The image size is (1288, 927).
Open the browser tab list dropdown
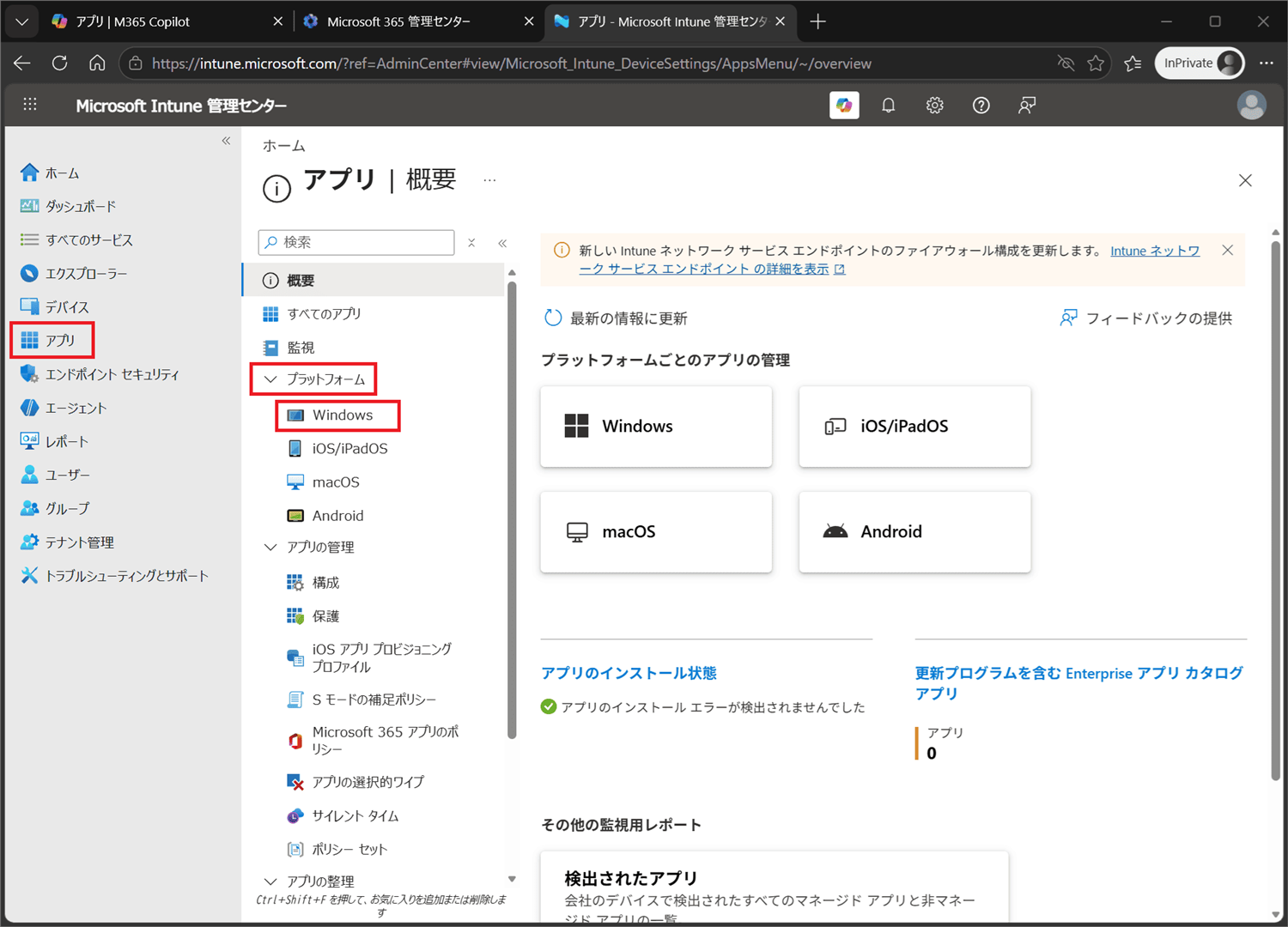pos(21,21)
